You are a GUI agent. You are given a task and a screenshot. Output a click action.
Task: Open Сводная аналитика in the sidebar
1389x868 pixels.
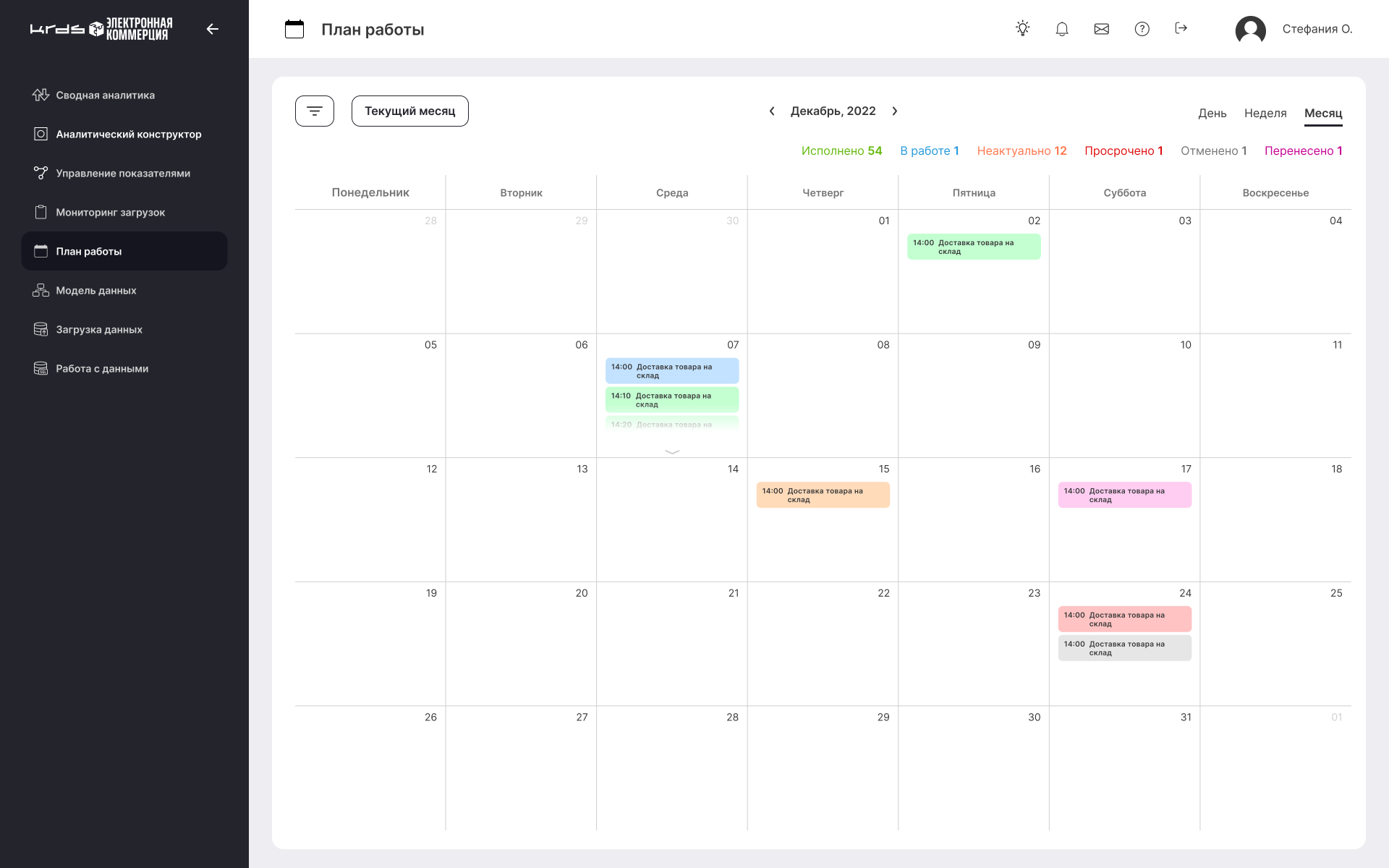point(105,95)
